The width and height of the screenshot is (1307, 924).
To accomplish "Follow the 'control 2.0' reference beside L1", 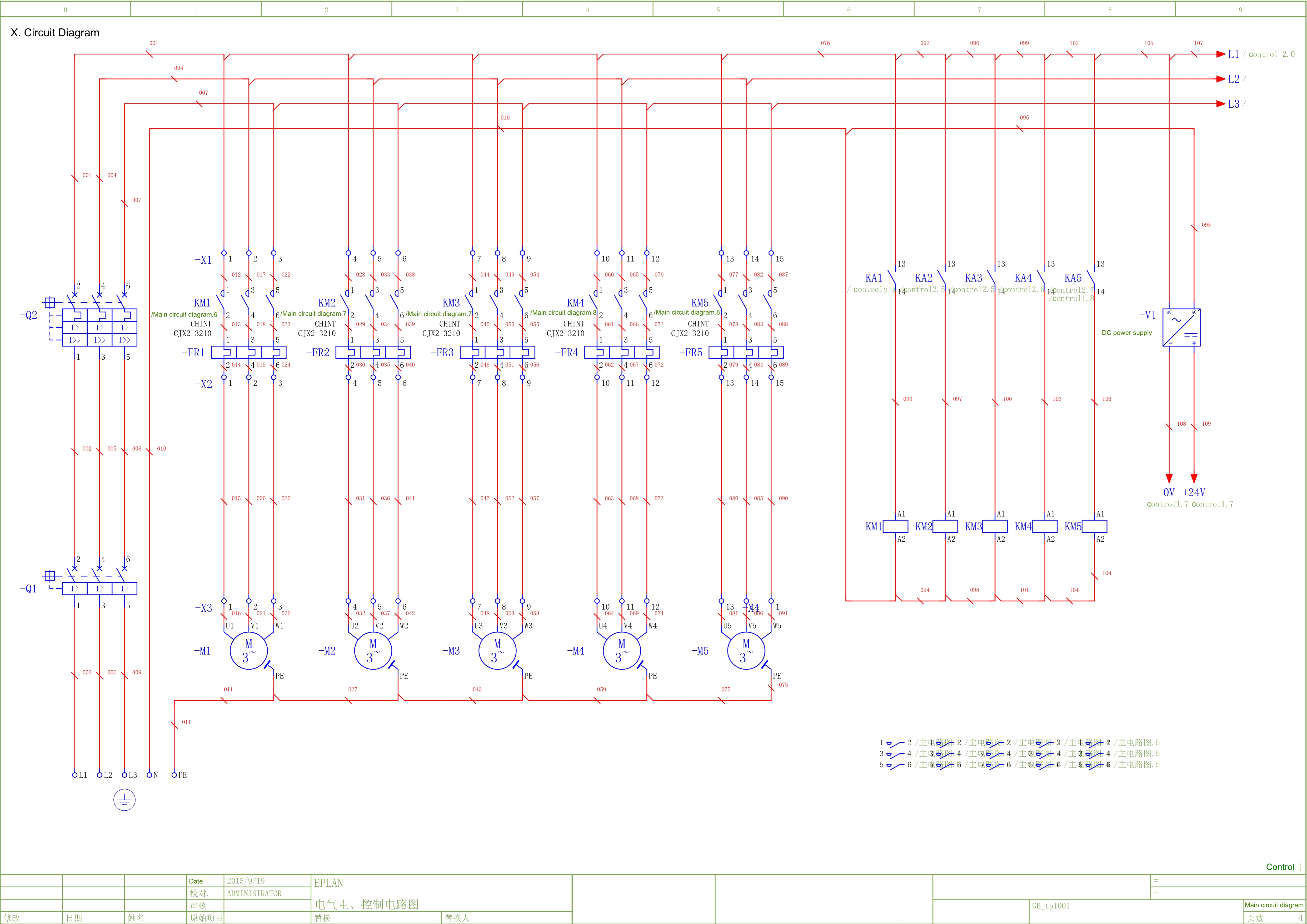I will click(1272, 55).
